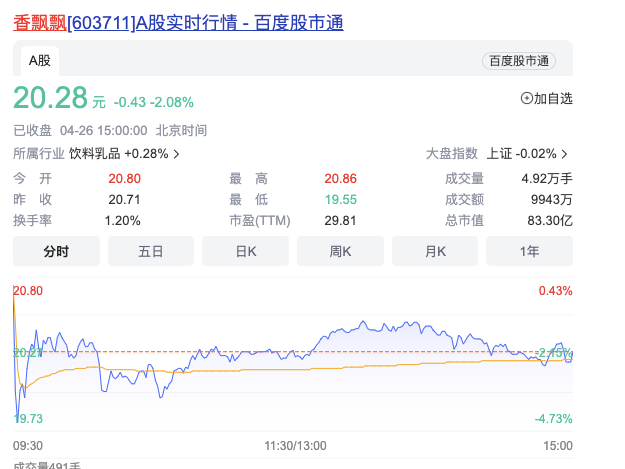Click the 09:30 opening time axis label
The image size is (625, 469).
tap(28, 445)
